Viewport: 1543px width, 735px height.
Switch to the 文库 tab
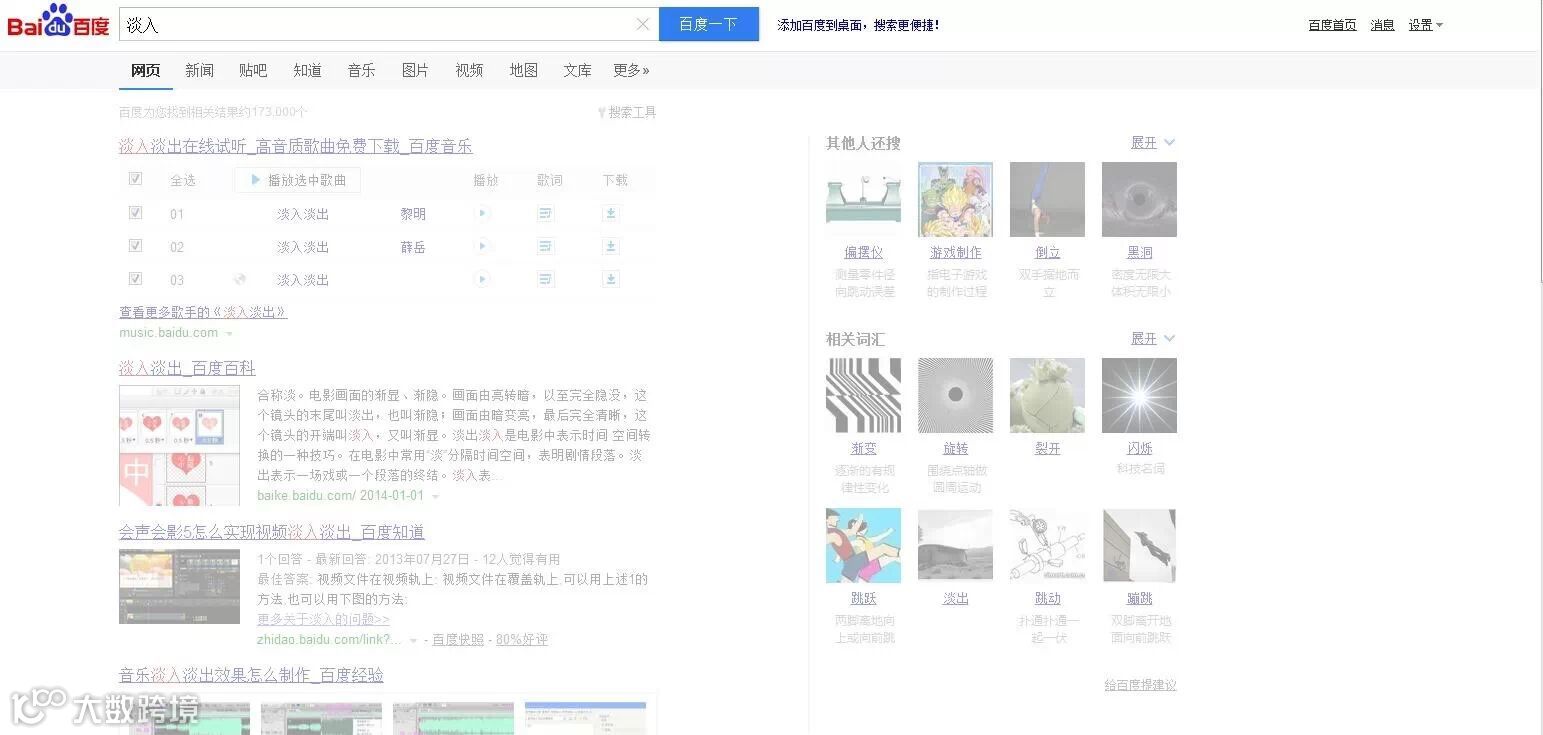click(x=577, y=70)
